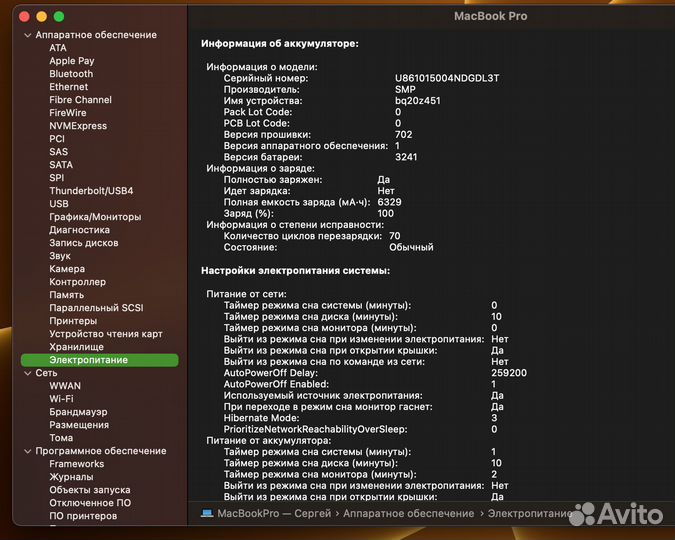Select Wi-Fi in the sidebar

(x=61, y=399)
